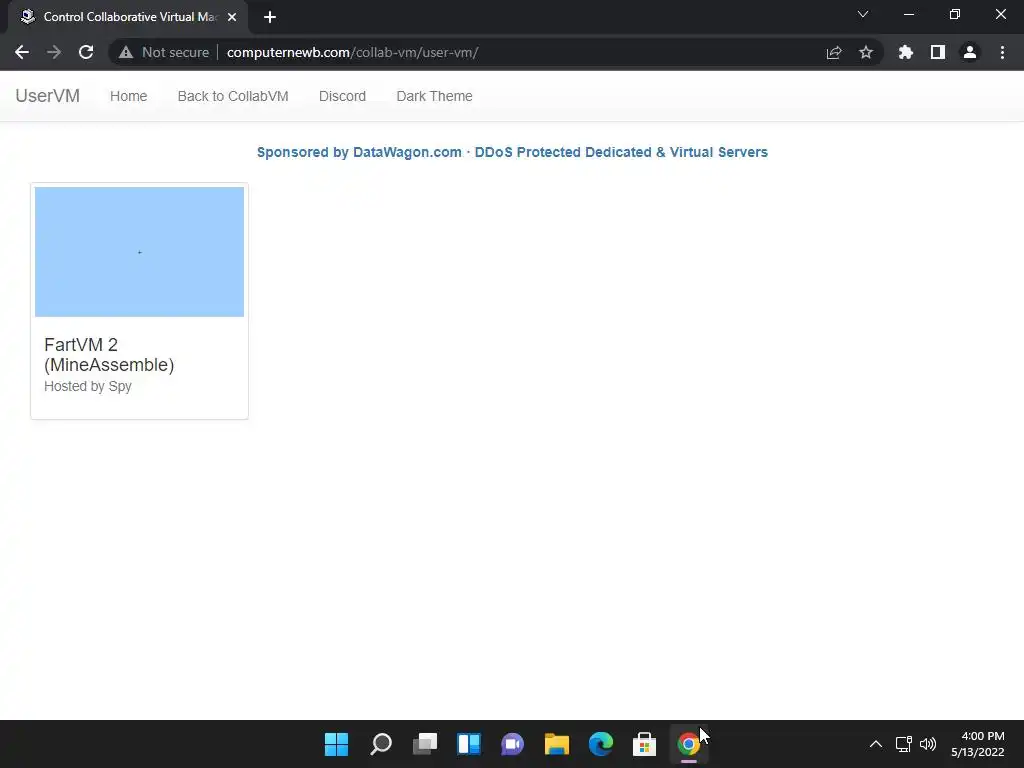Select the Control Collaborative Virtual Machine tab

pos(128,17)
